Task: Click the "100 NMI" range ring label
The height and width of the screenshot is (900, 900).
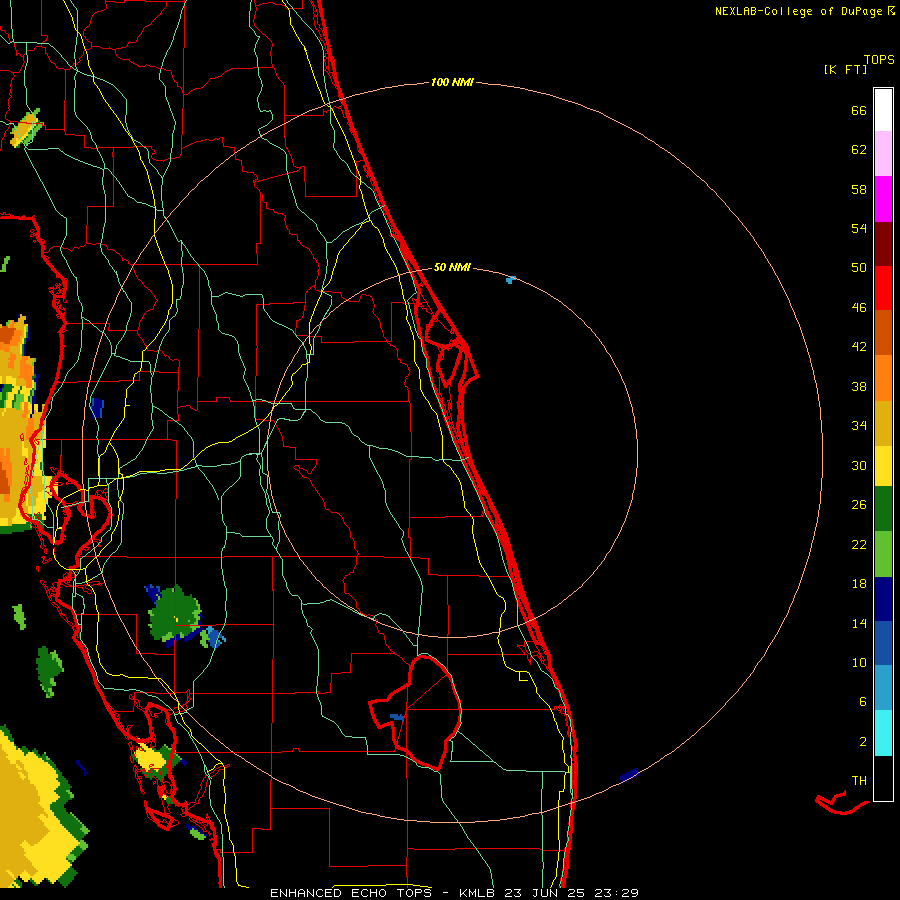Action: [x=452, y=82]
